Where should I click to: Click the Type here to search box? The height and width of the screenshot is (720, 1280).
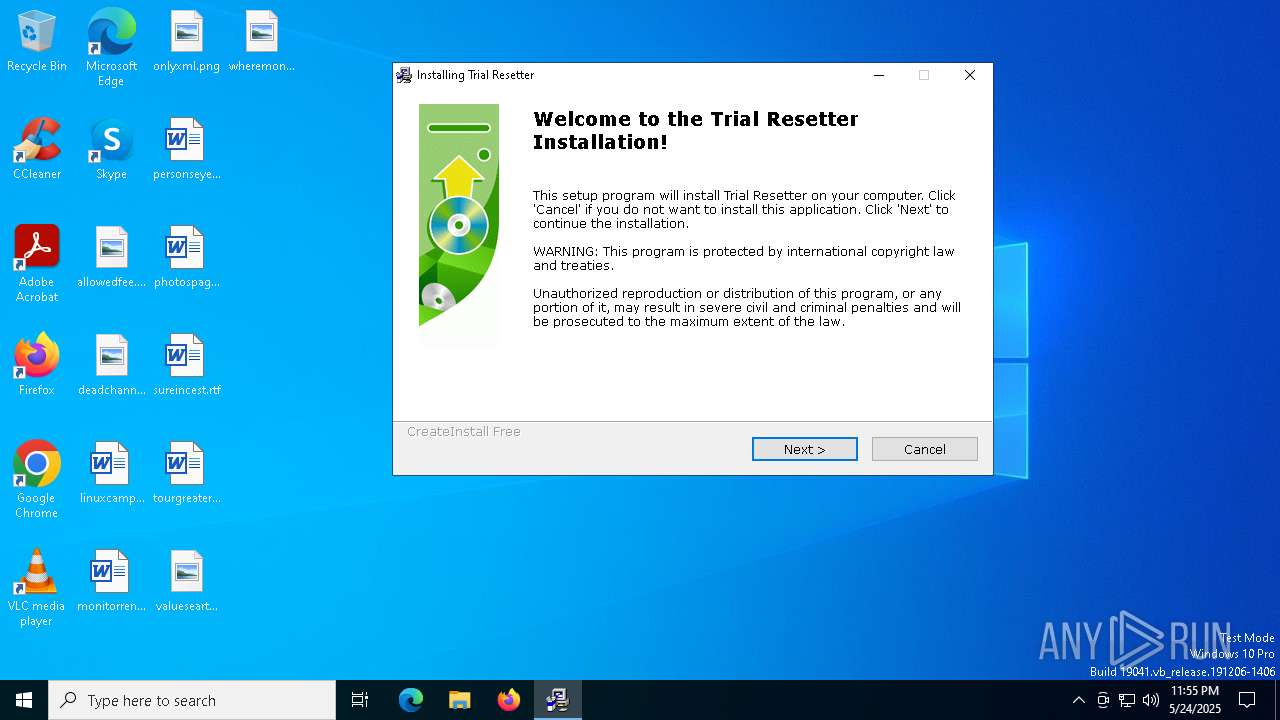(x=192, y=700)
